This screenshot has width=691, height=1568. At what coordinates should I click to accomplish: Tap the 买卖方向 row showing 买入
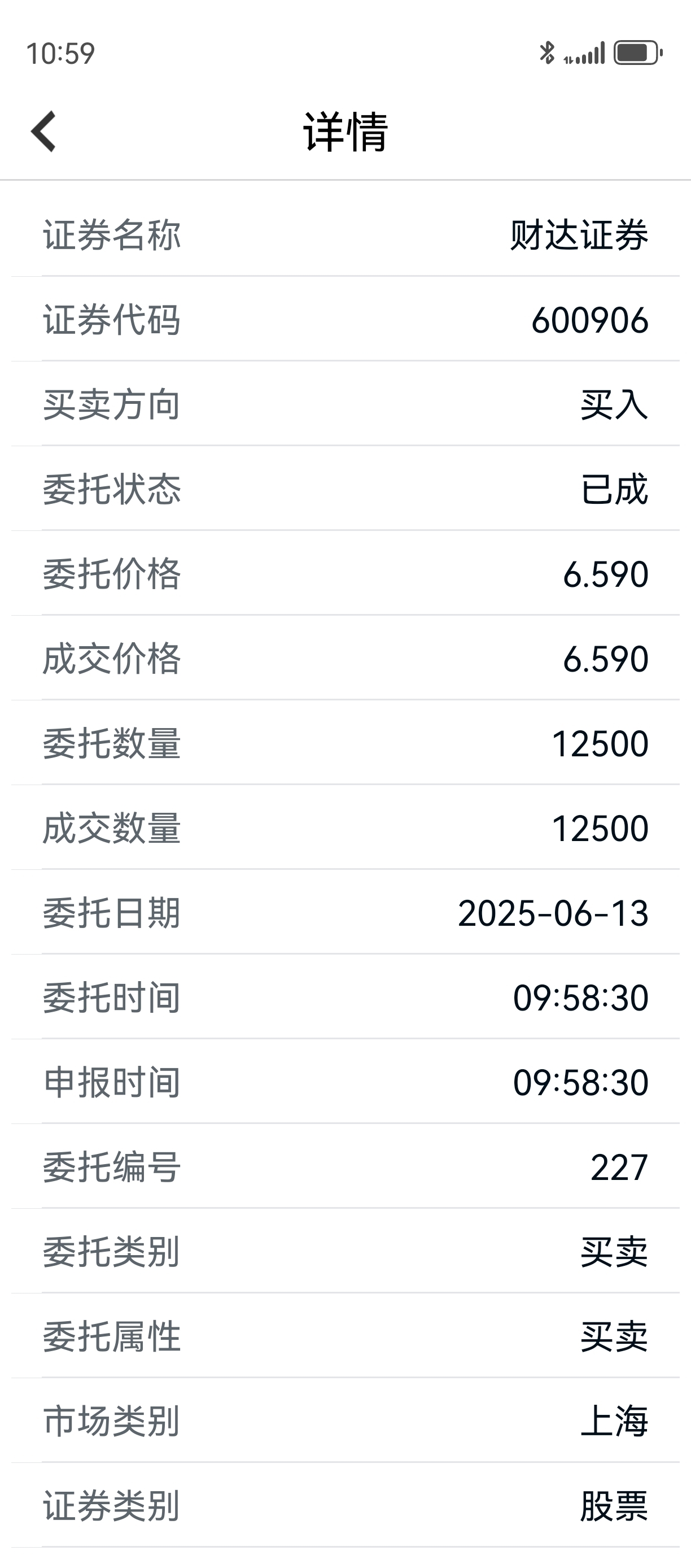point(345,403)
